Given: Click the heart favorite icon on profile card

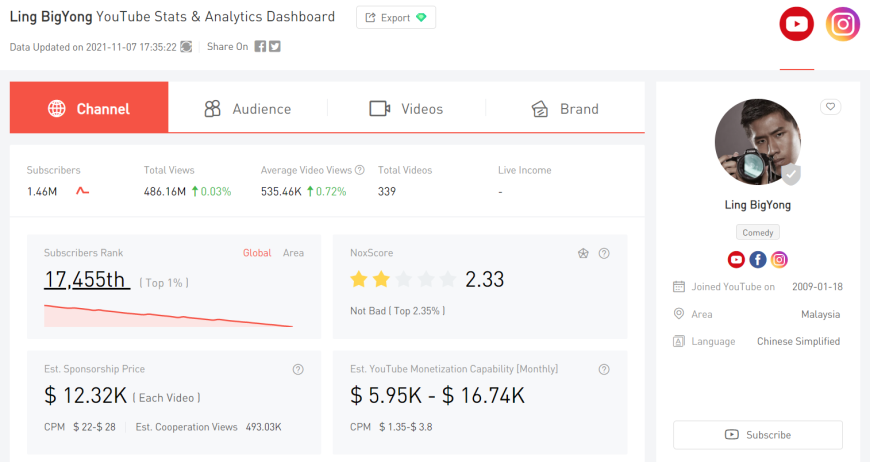Looking at the screenshot, I should tap(830, 106).
